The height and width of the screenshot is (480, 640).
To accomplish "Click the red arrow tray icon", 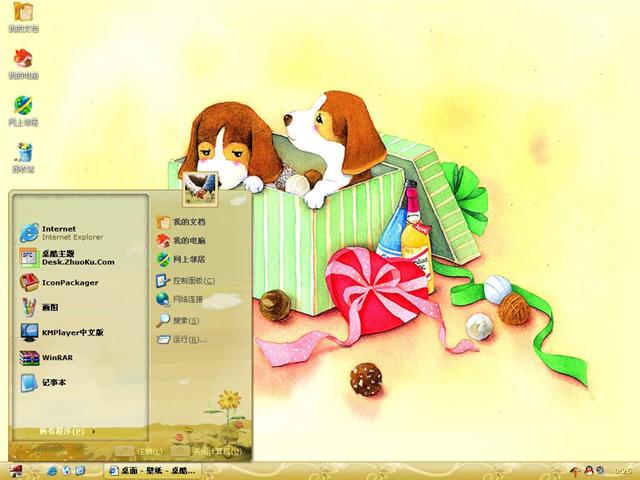I will pos(575,471).
